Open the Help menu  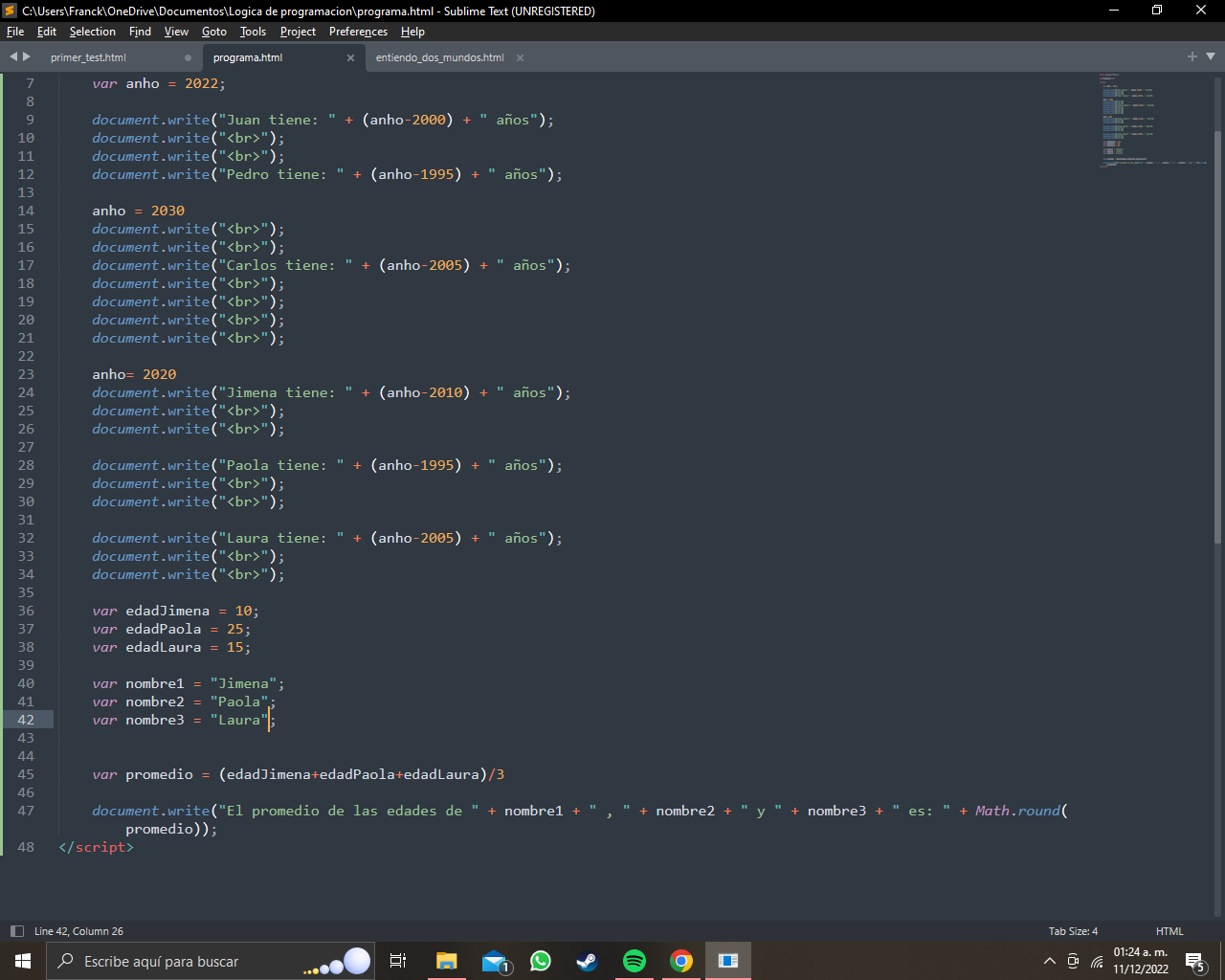point(412,32)
